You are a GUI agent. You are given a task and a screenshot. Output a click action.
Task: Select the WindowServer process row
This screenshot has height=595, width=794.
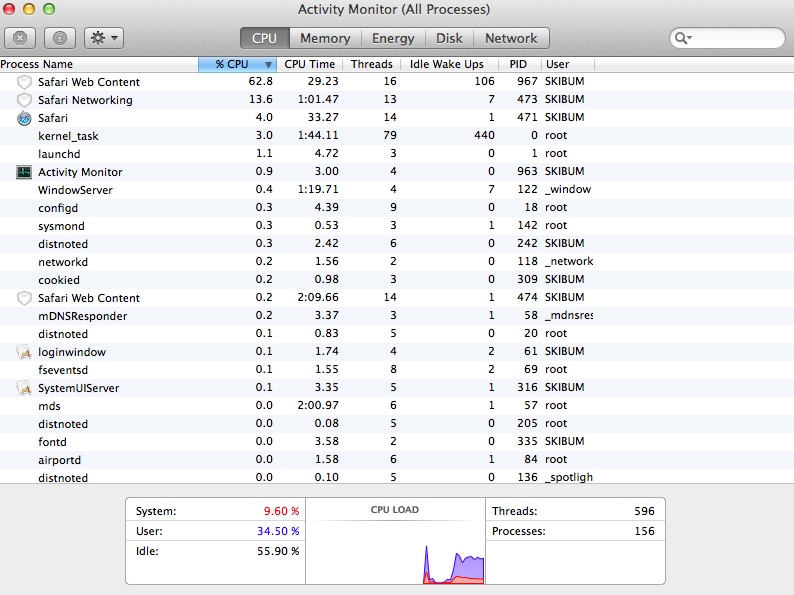click(x=397, y=190)
